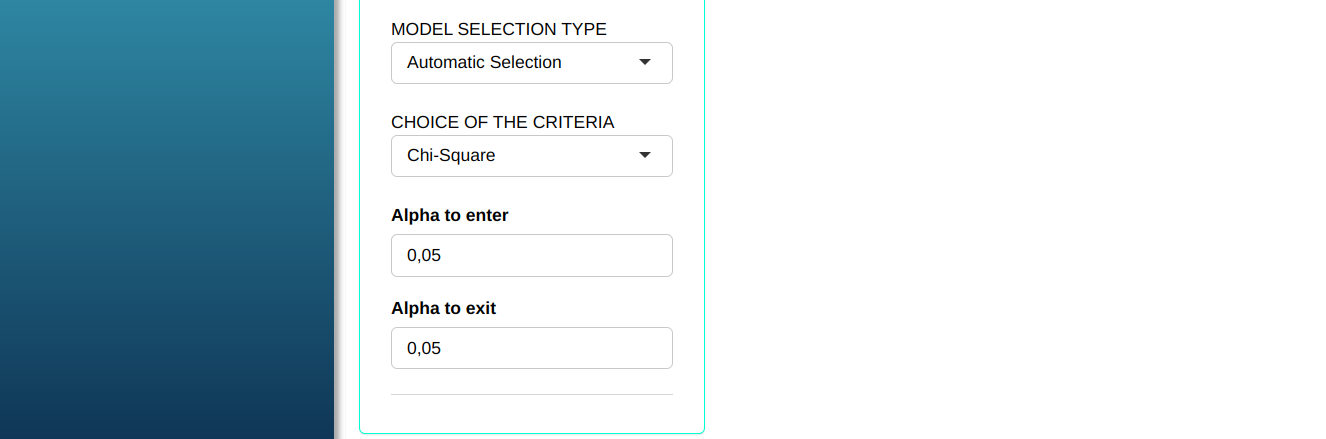Click blank space below the panel divider

pyautogui.click(x=531, y=414)
